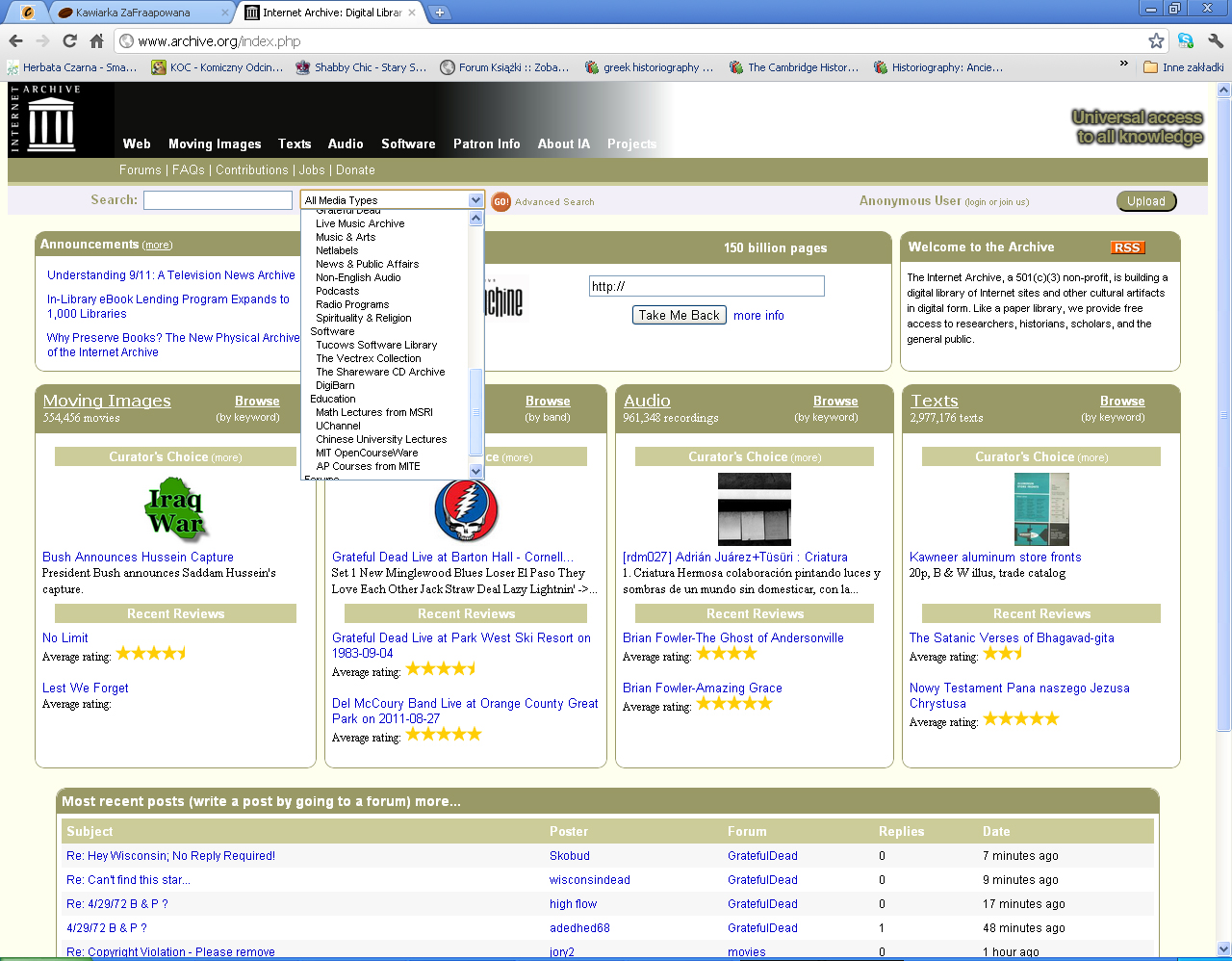
Task: Open the Forum Książki bookmark
Action: tap(504, 67)
